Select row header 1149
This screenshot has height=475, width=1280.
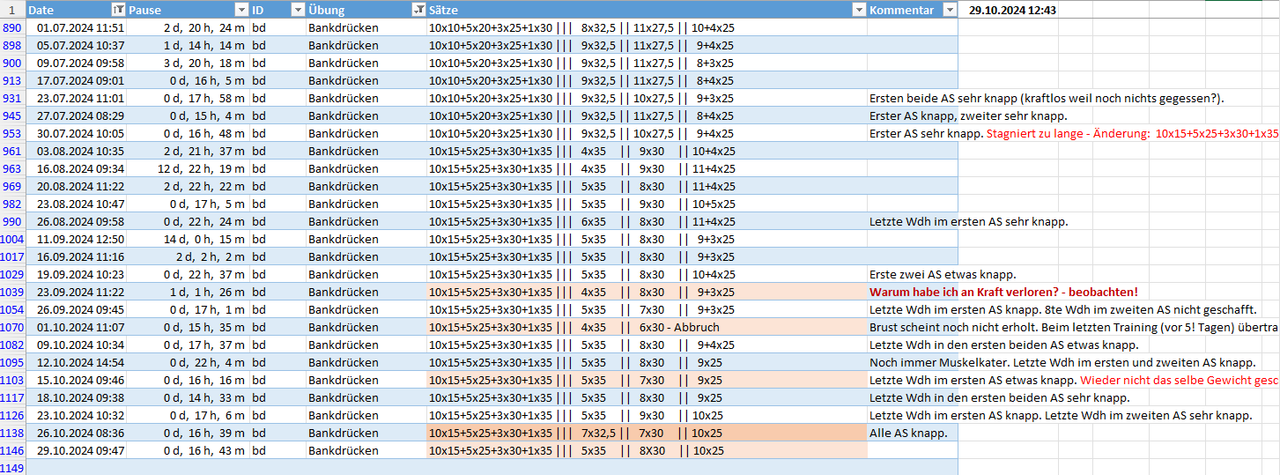(13, 466)
